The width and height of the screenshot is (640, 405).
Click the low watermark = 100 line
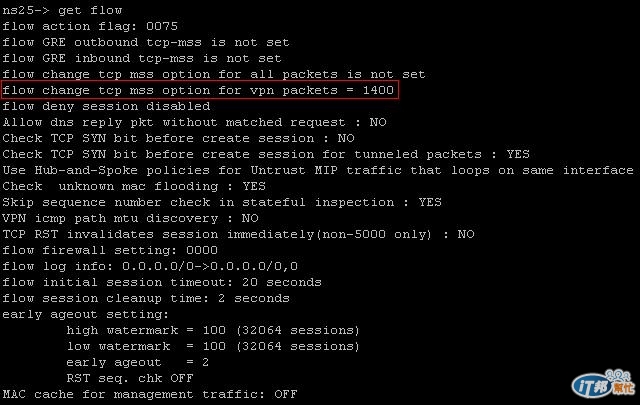click(213, 346)
